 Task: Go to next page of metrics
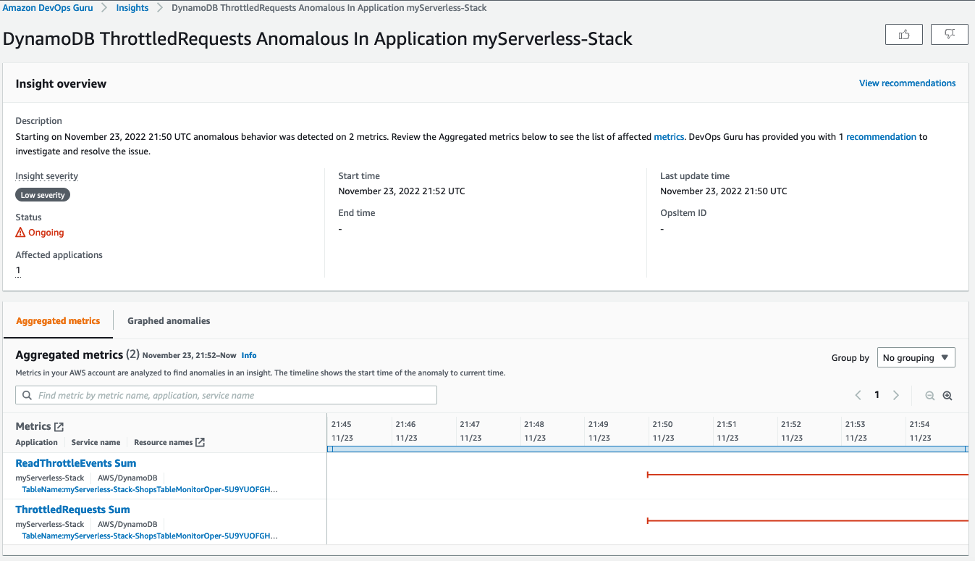(x=896, y=396)
